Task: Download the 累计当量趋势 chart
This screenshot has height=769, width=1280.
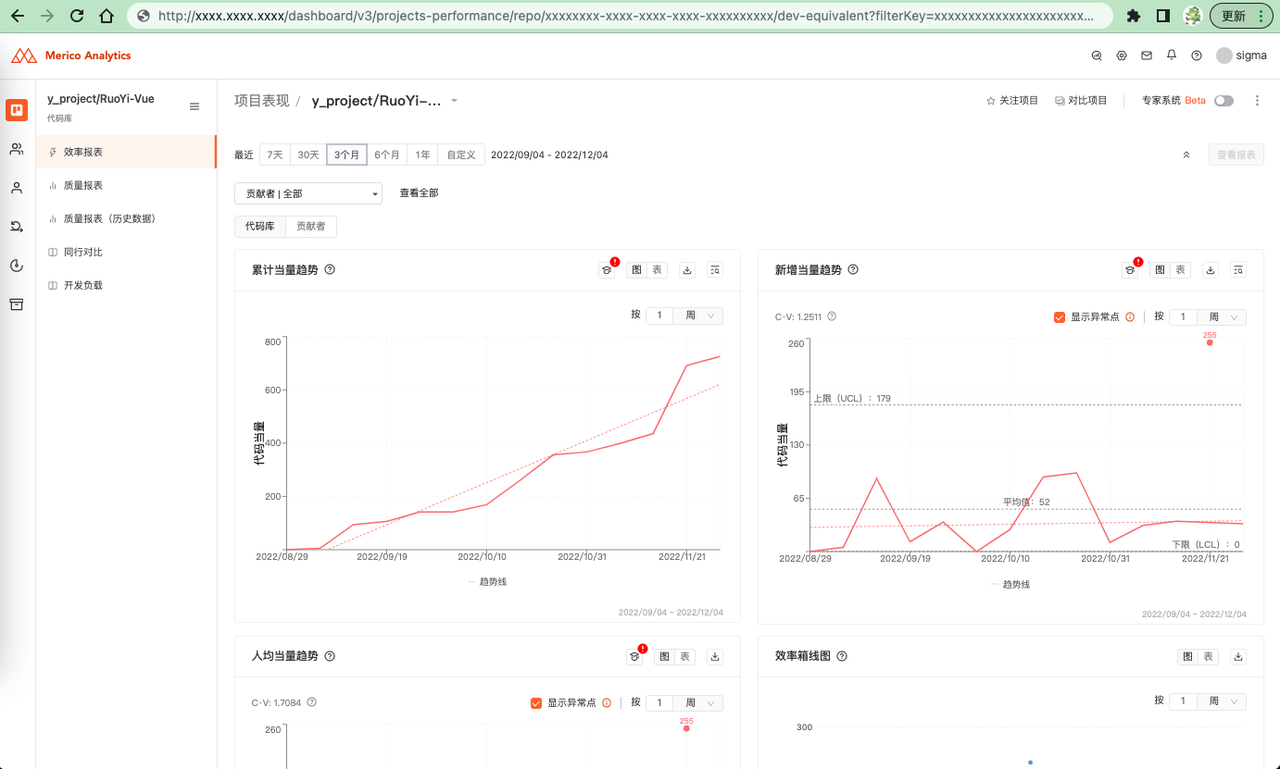Action: pos(687,270)
